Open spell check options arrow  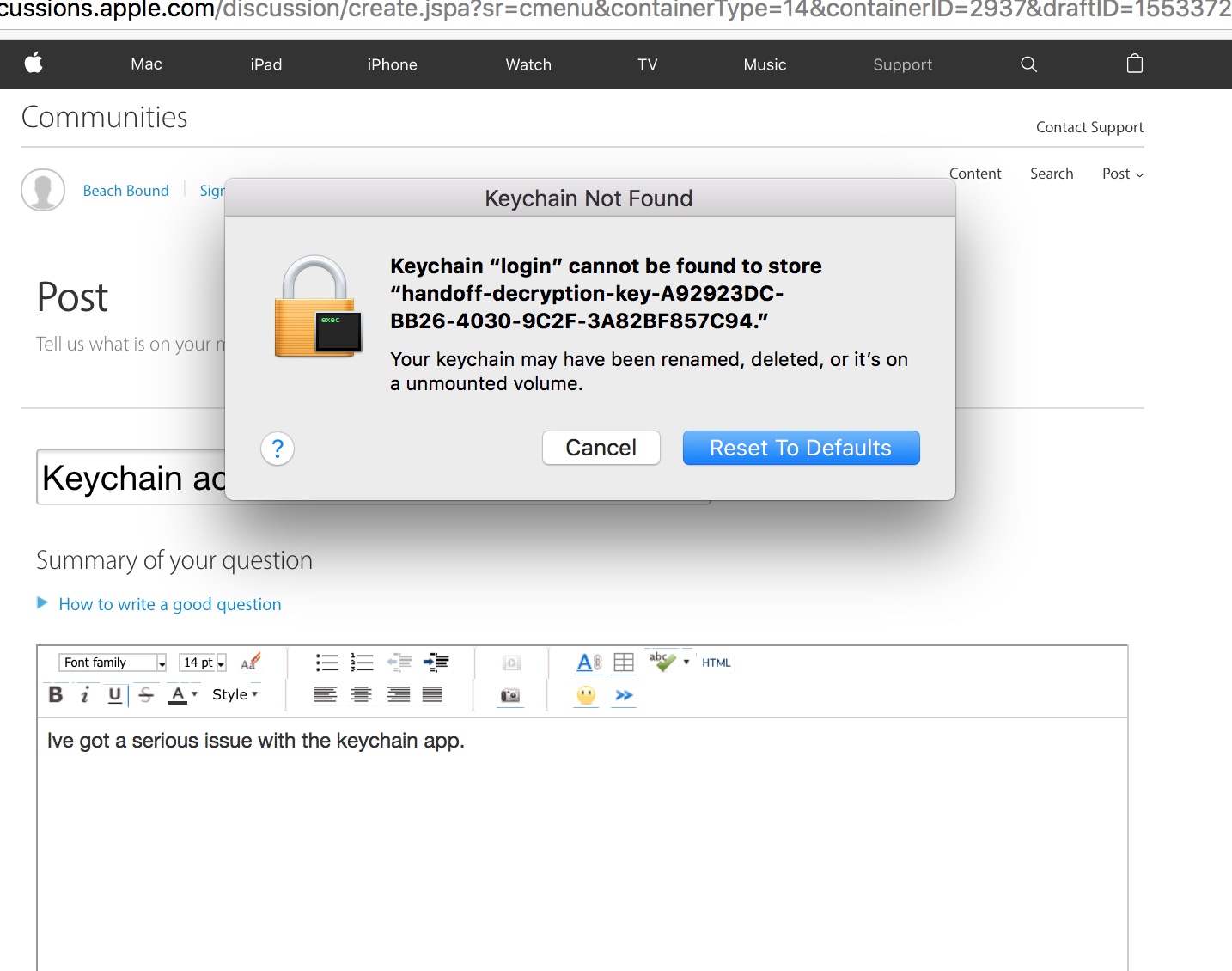[686, 662]
